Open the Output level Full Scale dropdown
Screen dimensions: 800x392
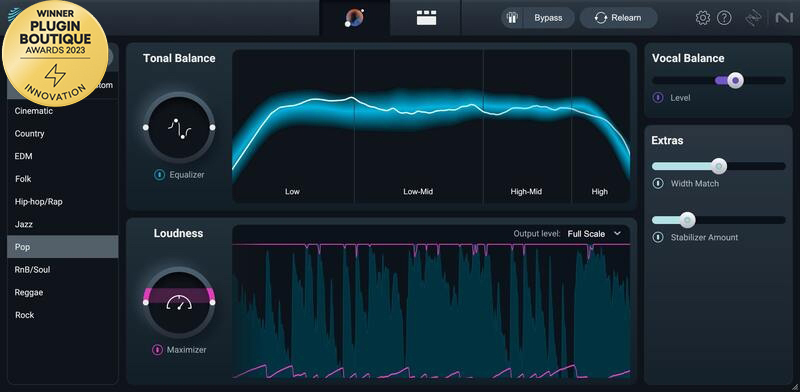pyautogui.click(x=594, y=234)
